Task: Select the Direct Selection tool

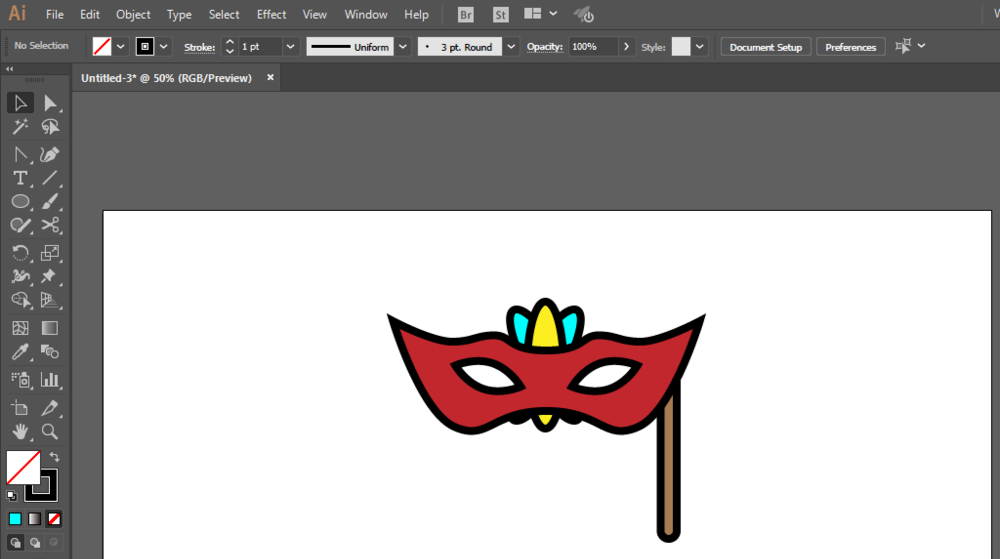Action: click(x=50, y=103)
